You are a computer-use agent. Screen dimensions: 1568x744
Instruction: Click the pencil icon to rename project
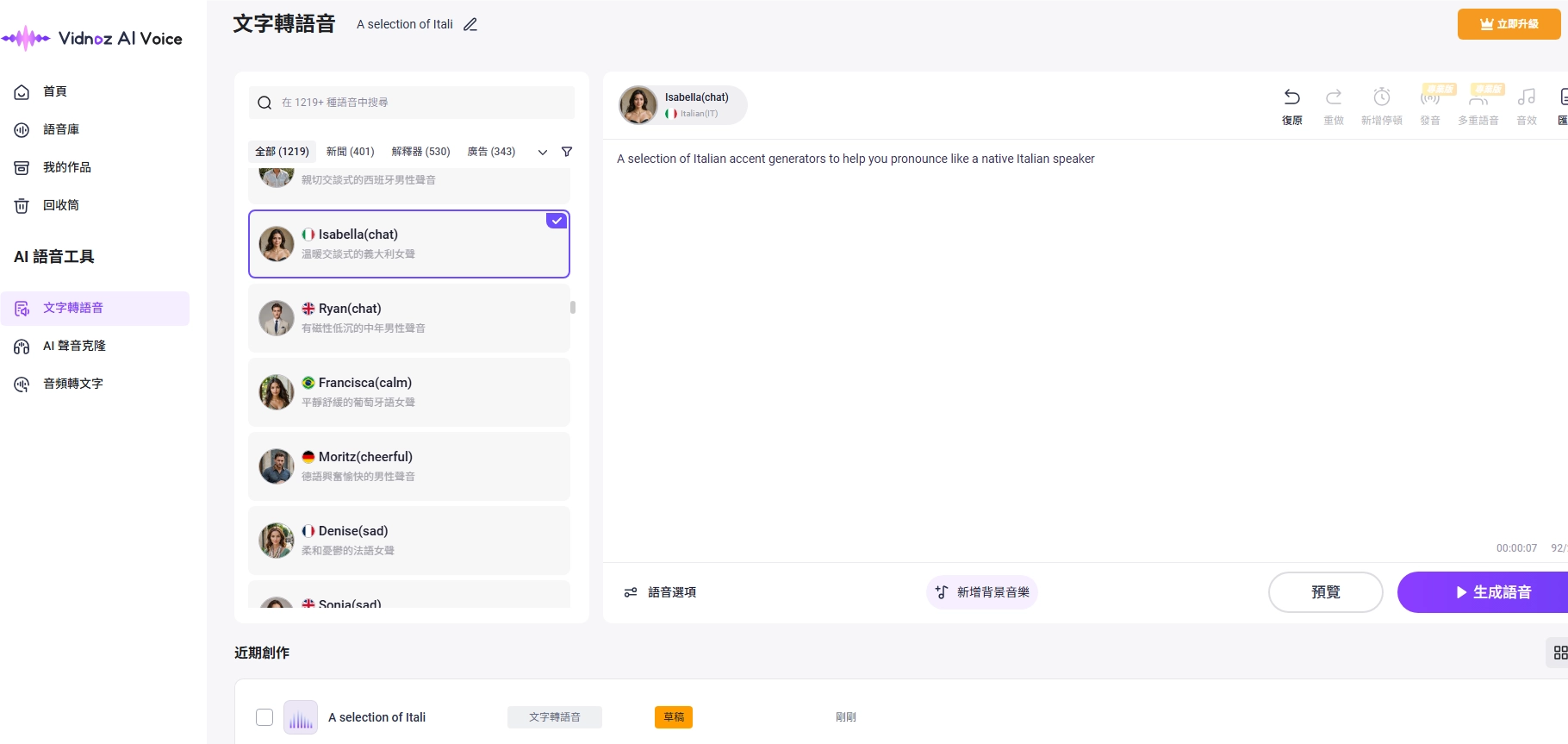click(470, 25)
